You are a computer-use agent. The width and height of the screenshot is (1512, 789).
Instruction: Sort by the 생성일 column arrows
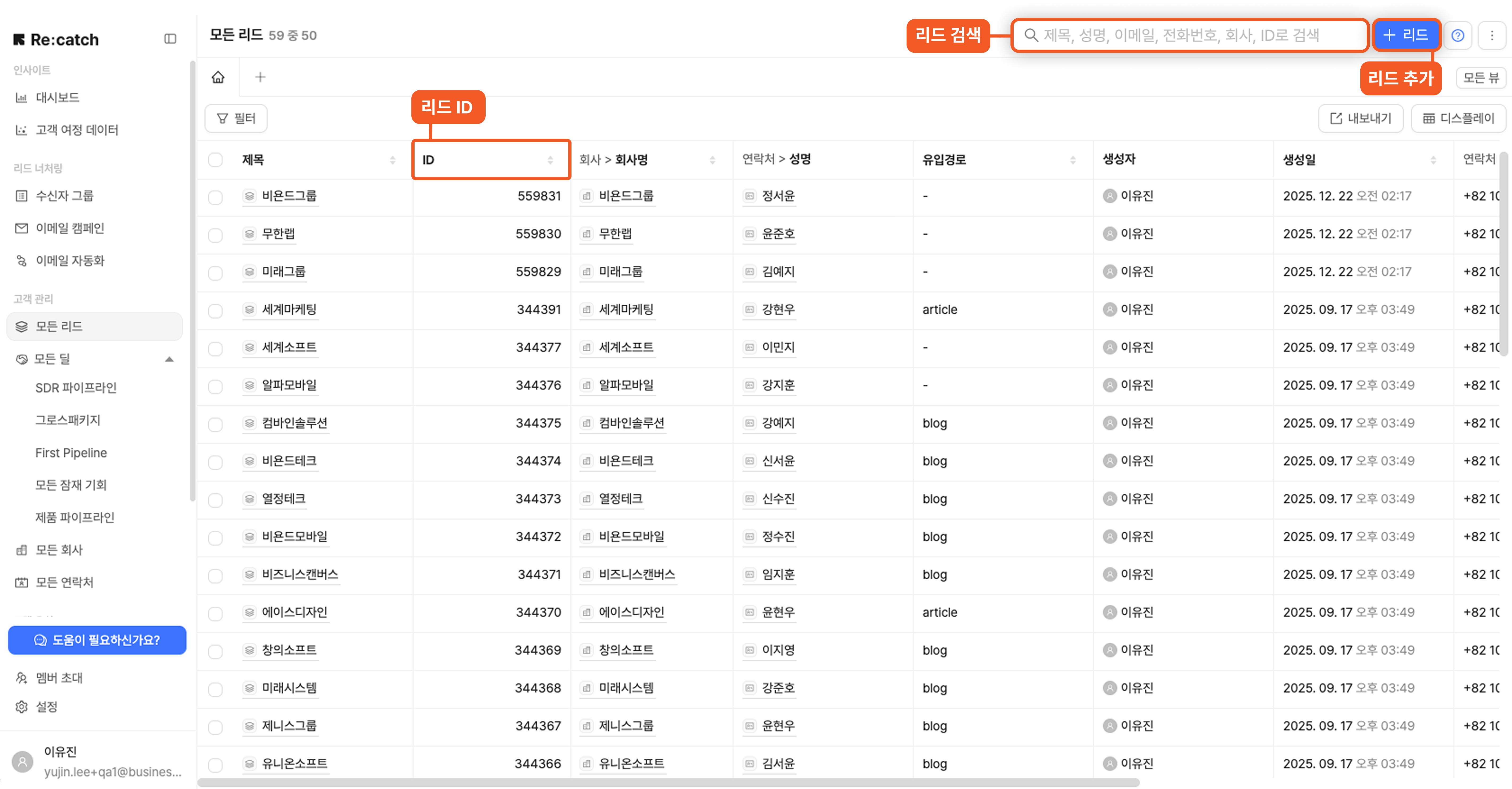tap(1433, 160)
